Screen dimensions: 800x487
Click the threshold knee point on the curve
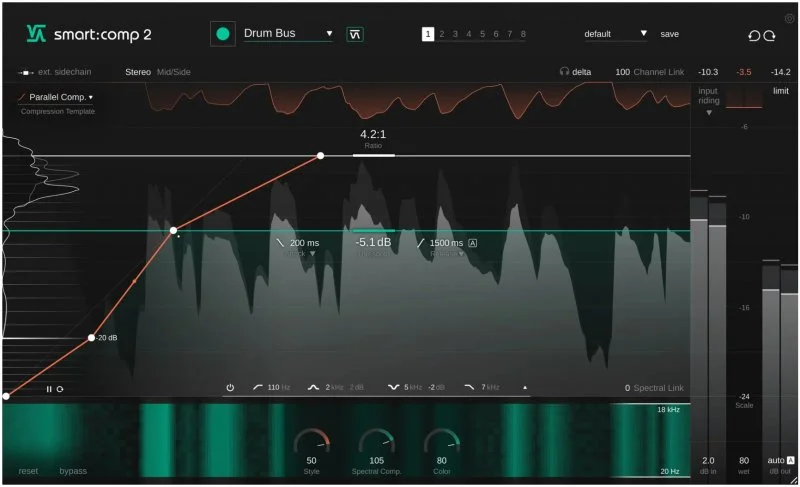[173, 230]
